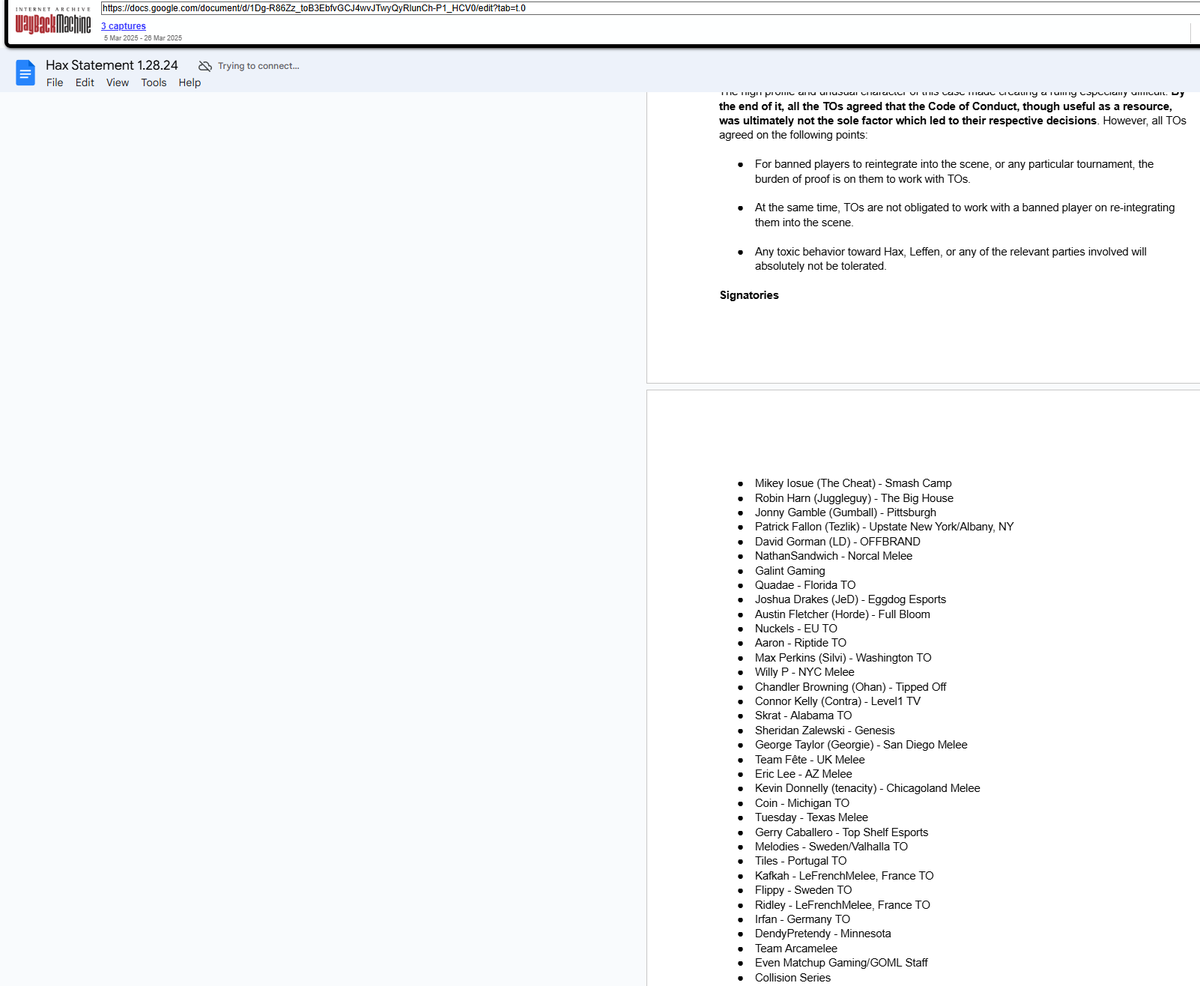Click bullet about toxic behavior toward Hax
This screenshot has width=1200, height=986.
coord(950,259)
